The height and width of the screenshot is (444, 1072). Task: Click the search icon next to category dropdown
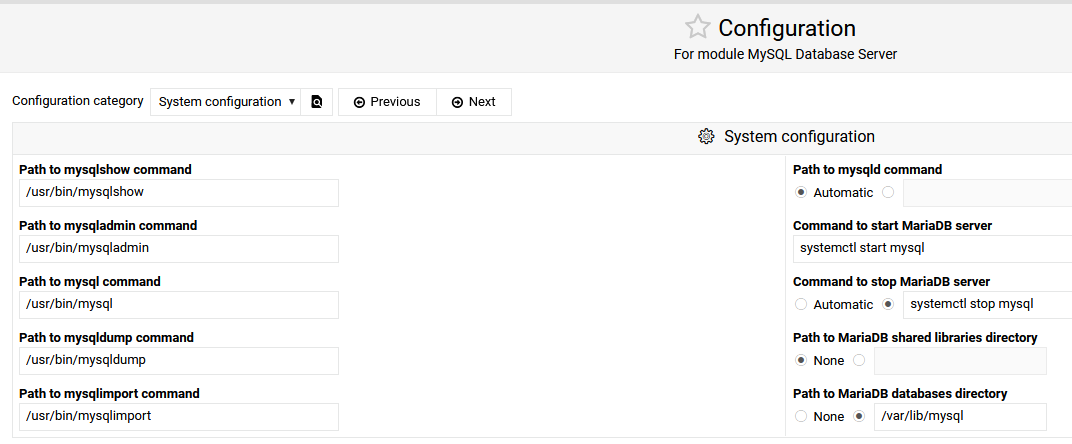click(316, 102)
